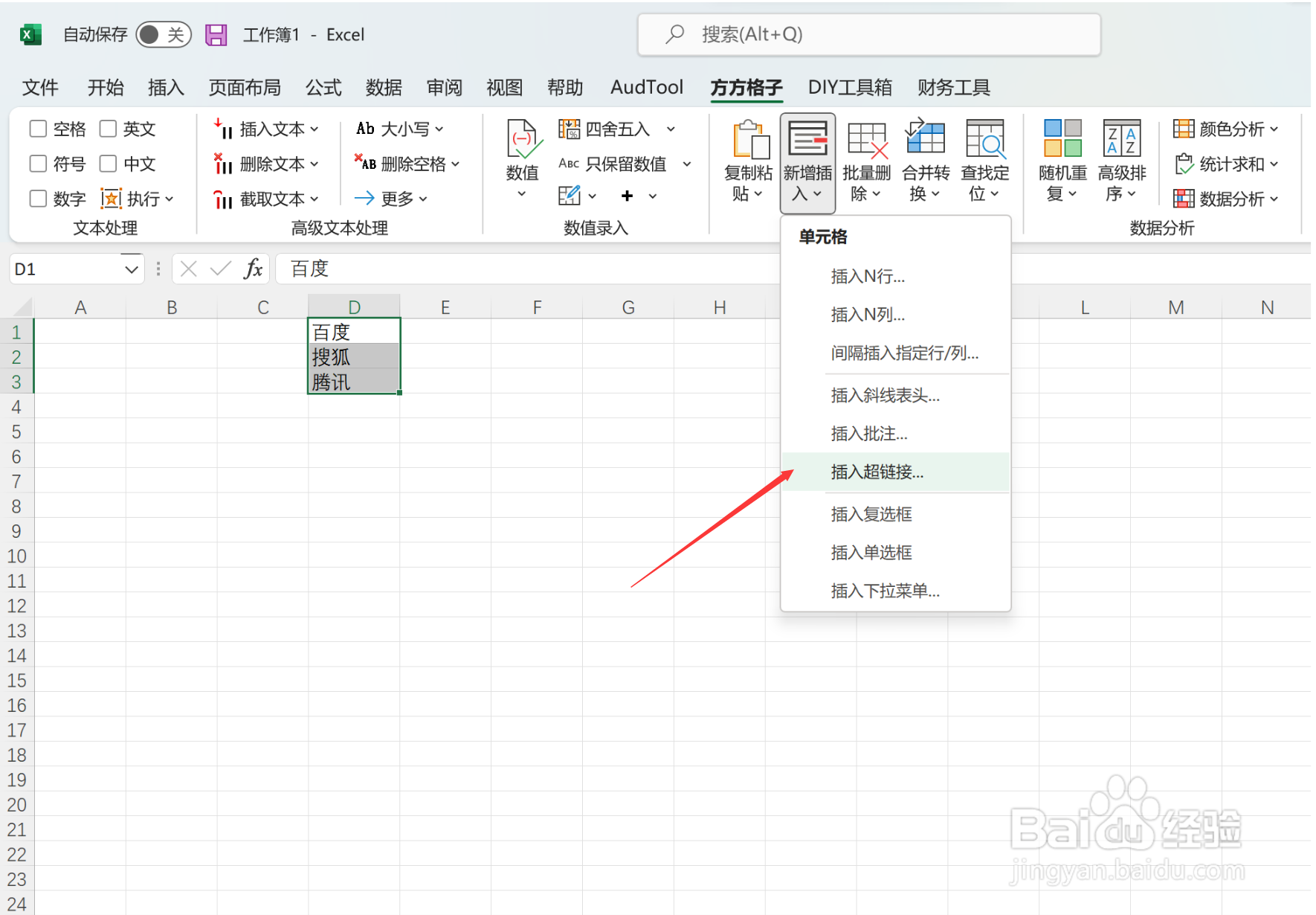The width and height of the screenshot is (1316, 915).
Task: Open the 页面布局 tab
Action: pyautogui.click(x=245, y=88)
